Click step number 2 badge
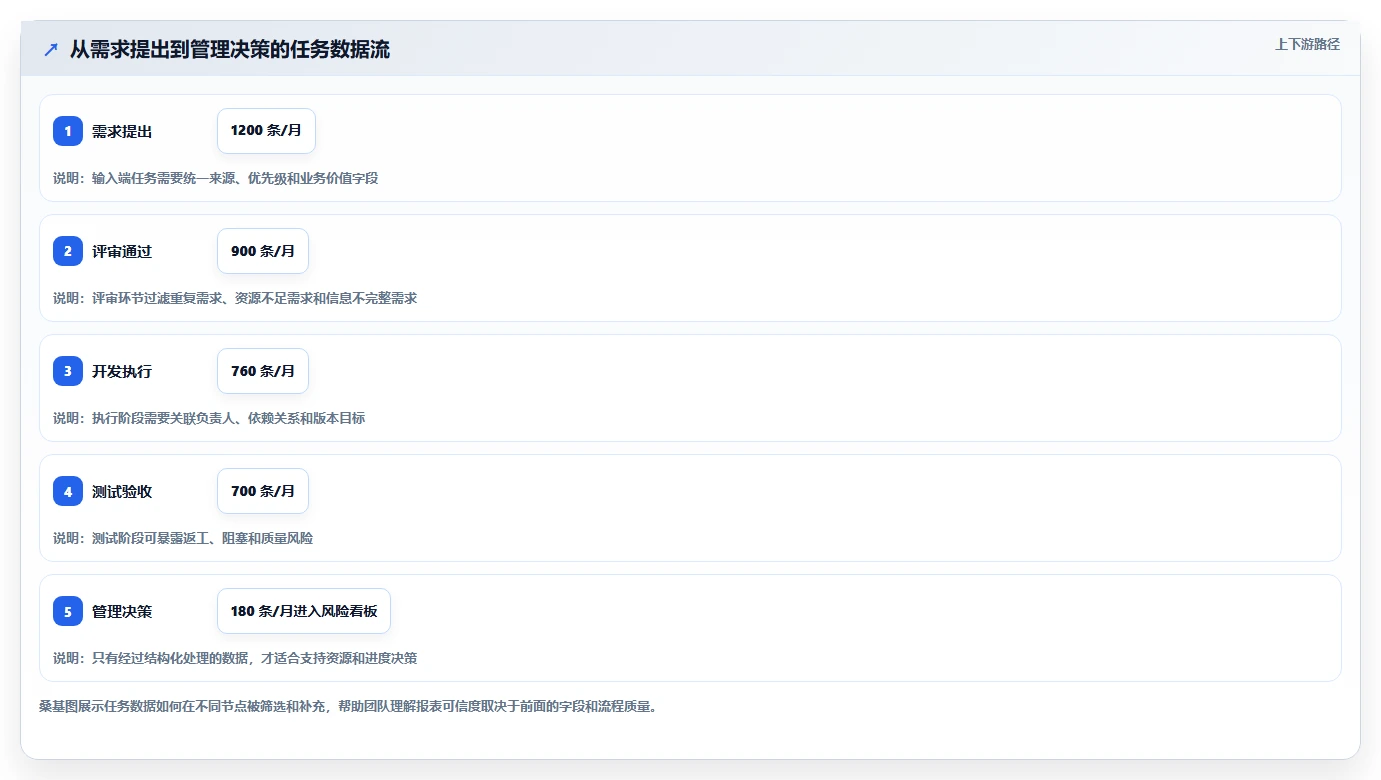This screenshot has height=780, width=1381. click(68, 251)
